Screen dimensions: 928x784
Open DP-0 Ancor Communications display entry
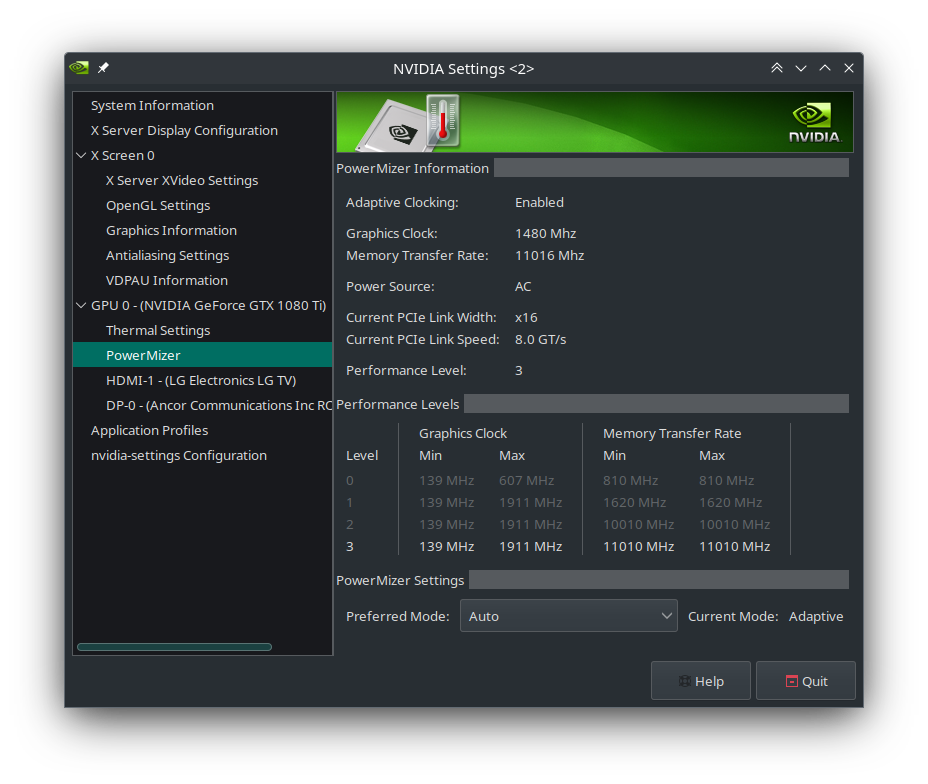pyautogui.click(x=219, y=405)
